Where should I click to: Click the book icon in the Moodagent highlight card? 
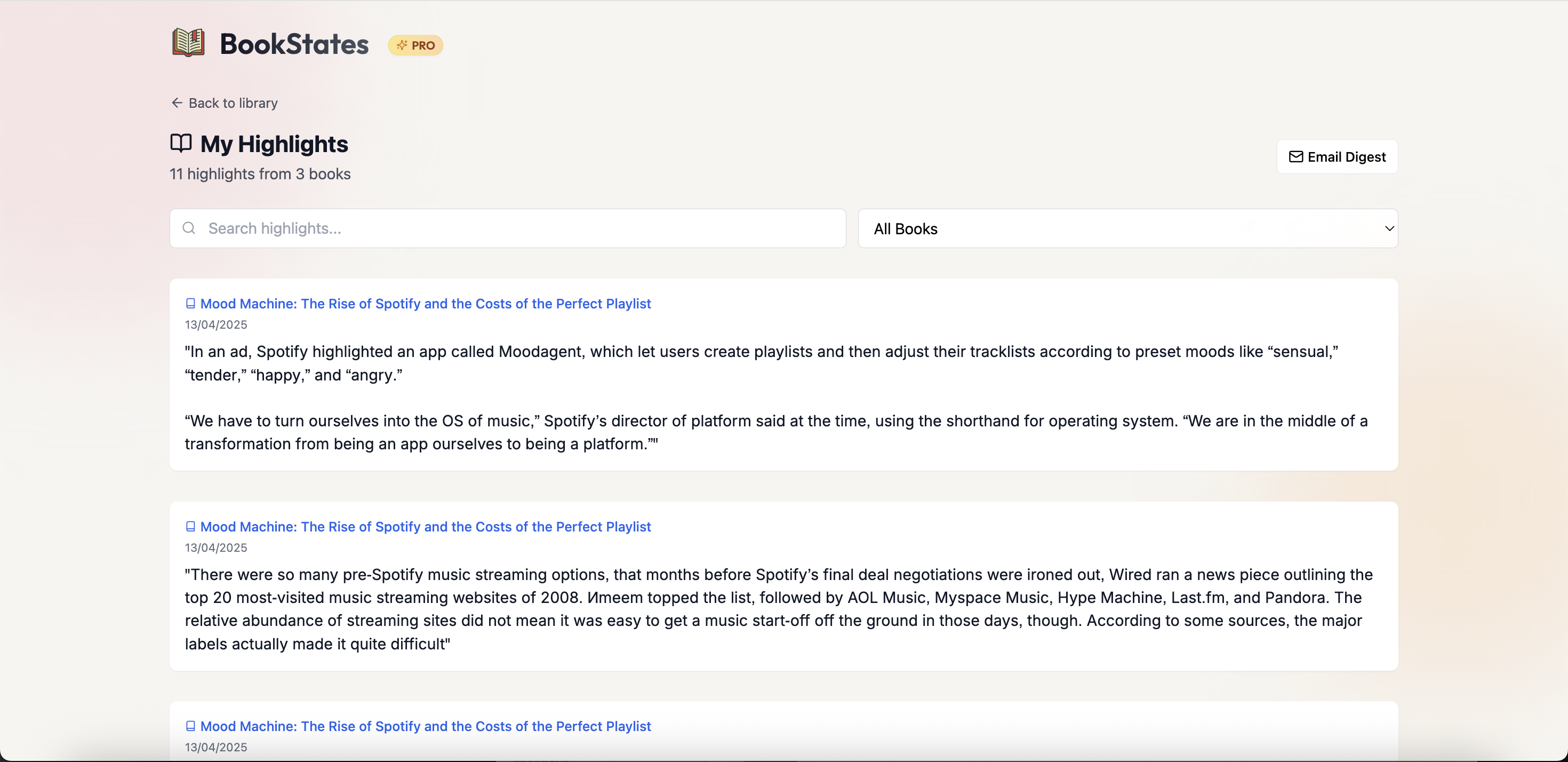pyautogui.click(x=190, y=303)
